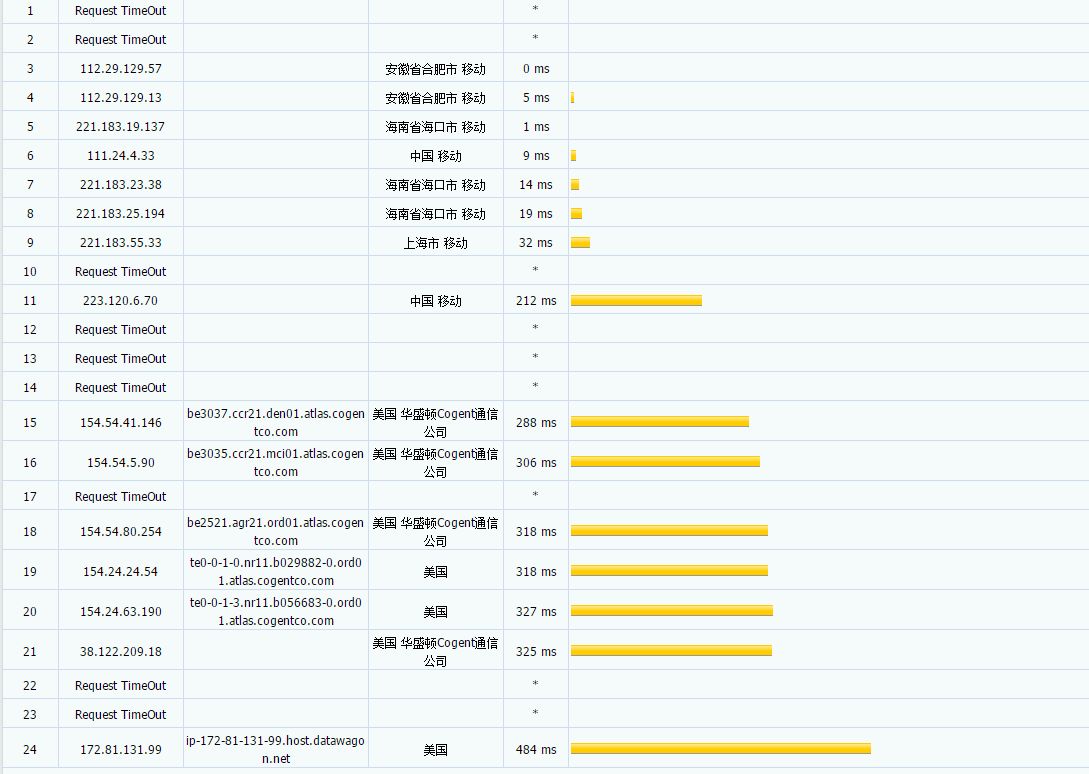The height and width of the screenshot is (774, 1089).
Task: Click the 325 ms latency value
Action: (x=536, y=652)
